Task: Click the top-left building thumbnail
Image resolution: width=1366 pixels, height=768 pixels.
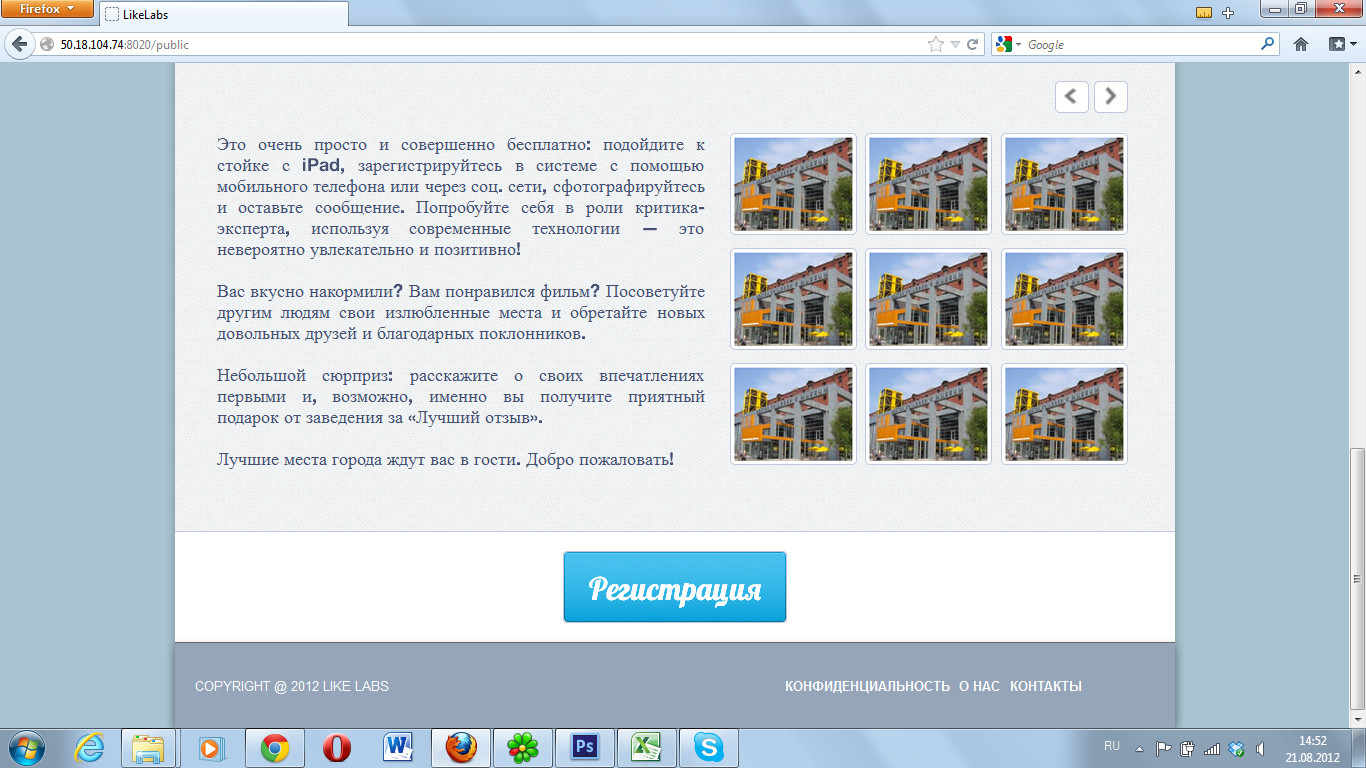Action: [x=793, y=184]
